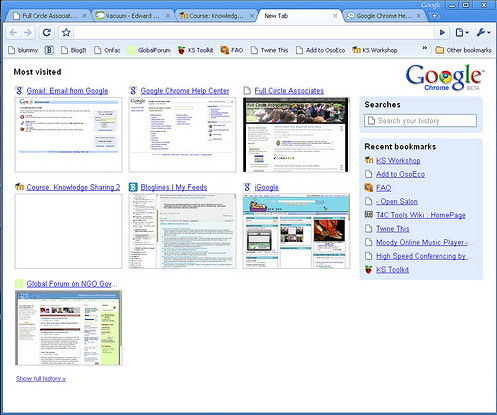Expand hidden bookmarks with the chevron
The height and width of the screenshot is (415, 497).
[425, 48]
